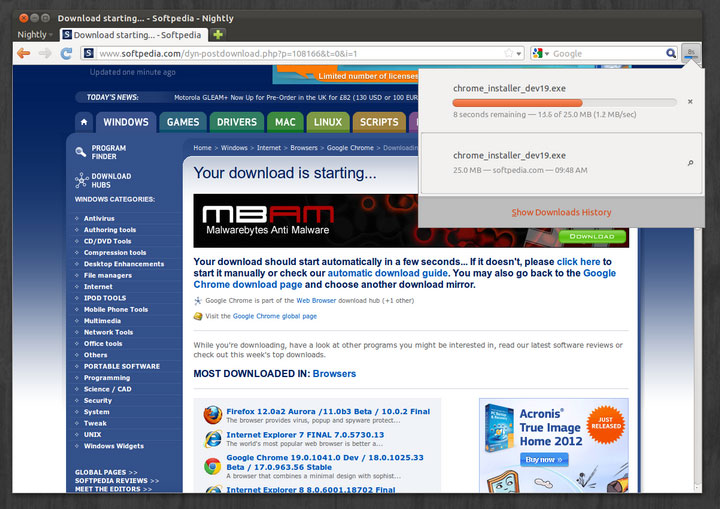Click the Browsers breadcrumb link
The image size is (720, 509).
(x=304, y=148)
